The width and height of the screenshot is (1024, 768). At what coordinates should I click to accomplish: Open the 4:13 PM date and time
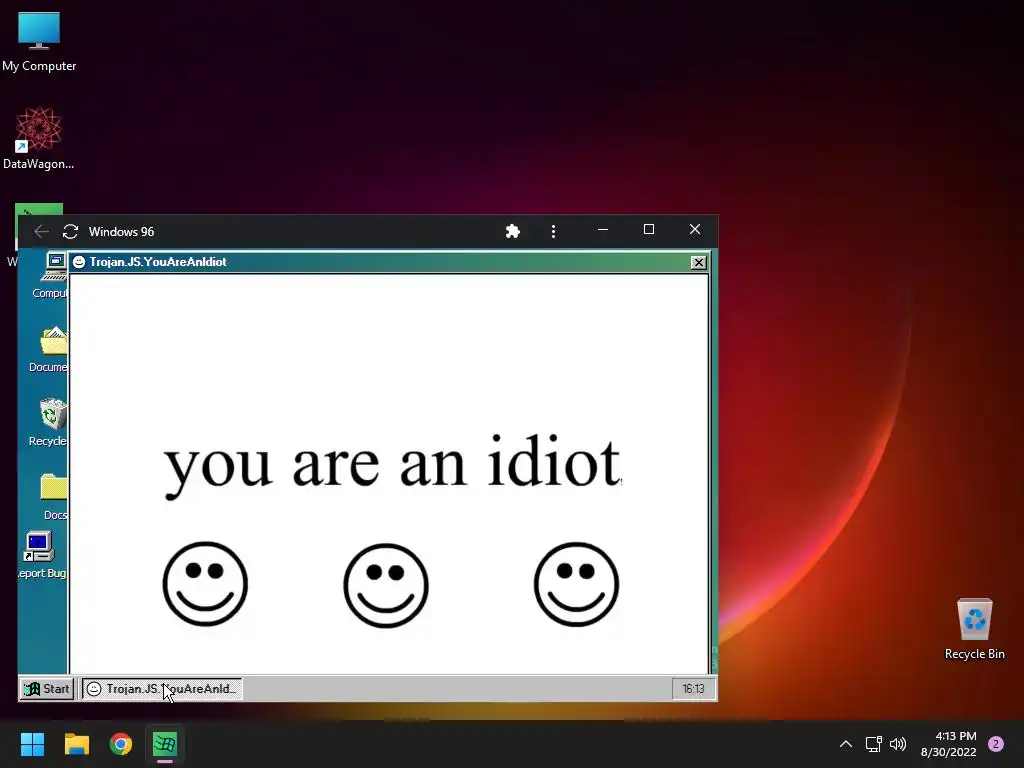[x=948, y=744]
